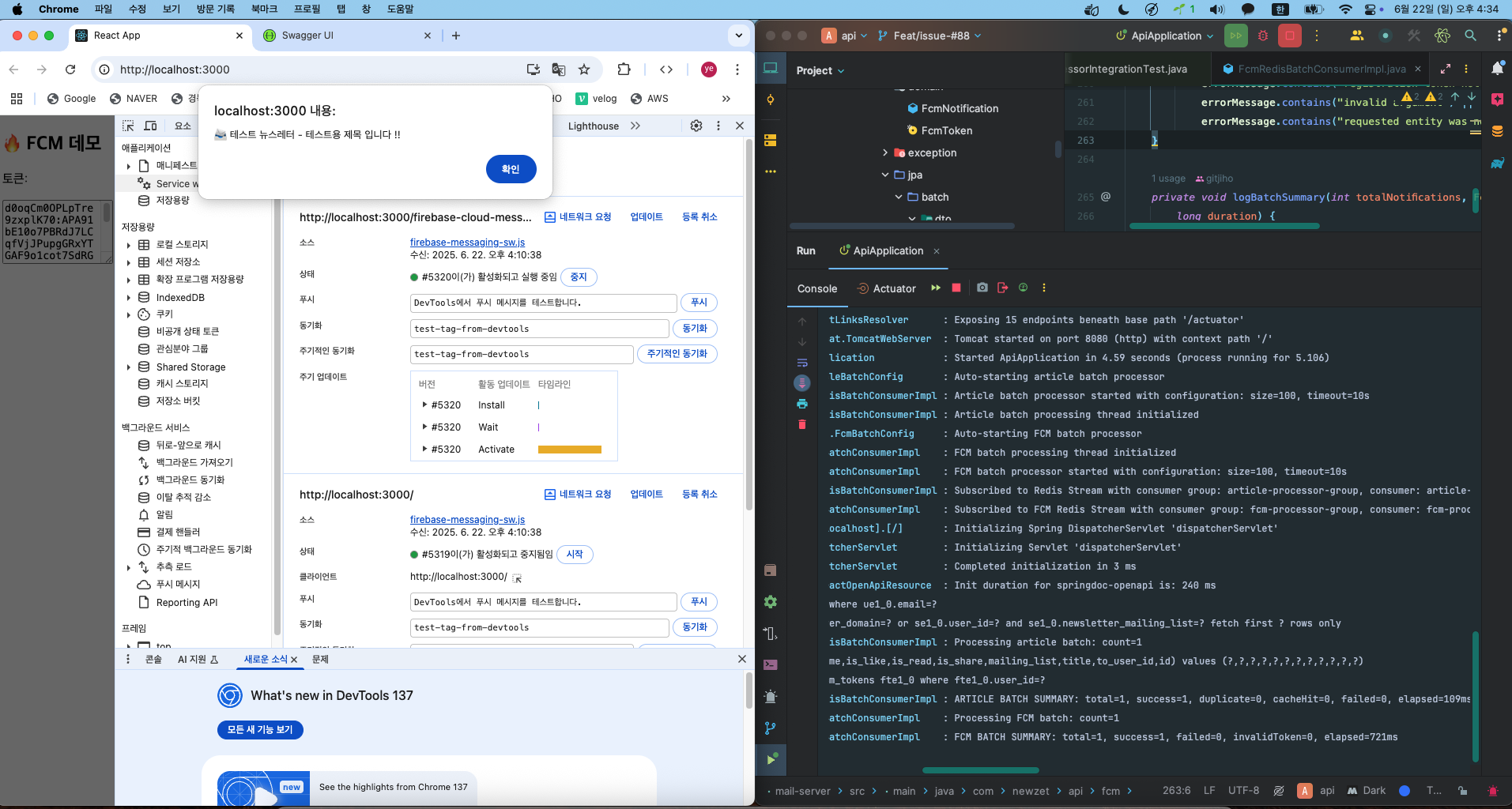Screen dimensions: 1512x809
Task: Take a thread dump with the camera icon
Action: (x=982, y=288)
